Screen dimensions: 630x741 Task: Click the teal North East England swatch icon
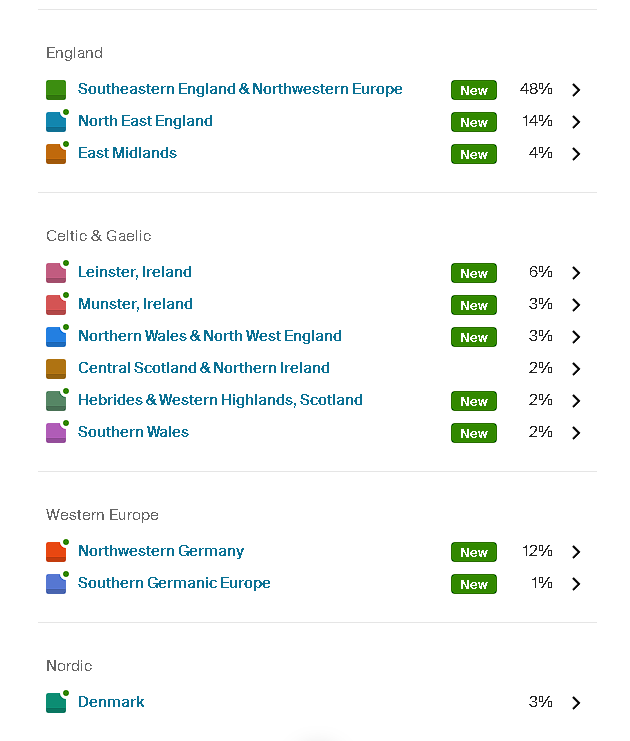pos(56,122)
